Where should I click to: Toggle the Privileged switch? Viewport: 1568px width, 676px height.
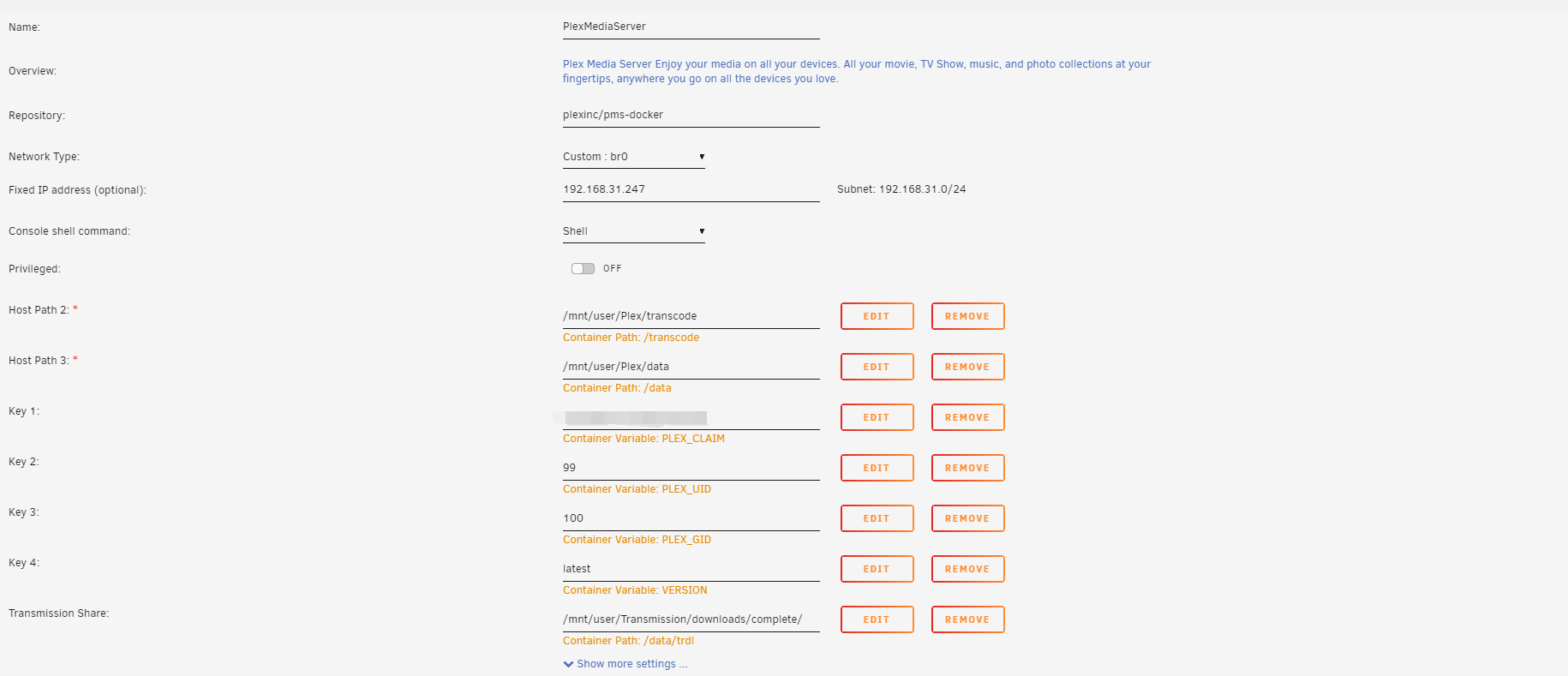click(583, 268)
